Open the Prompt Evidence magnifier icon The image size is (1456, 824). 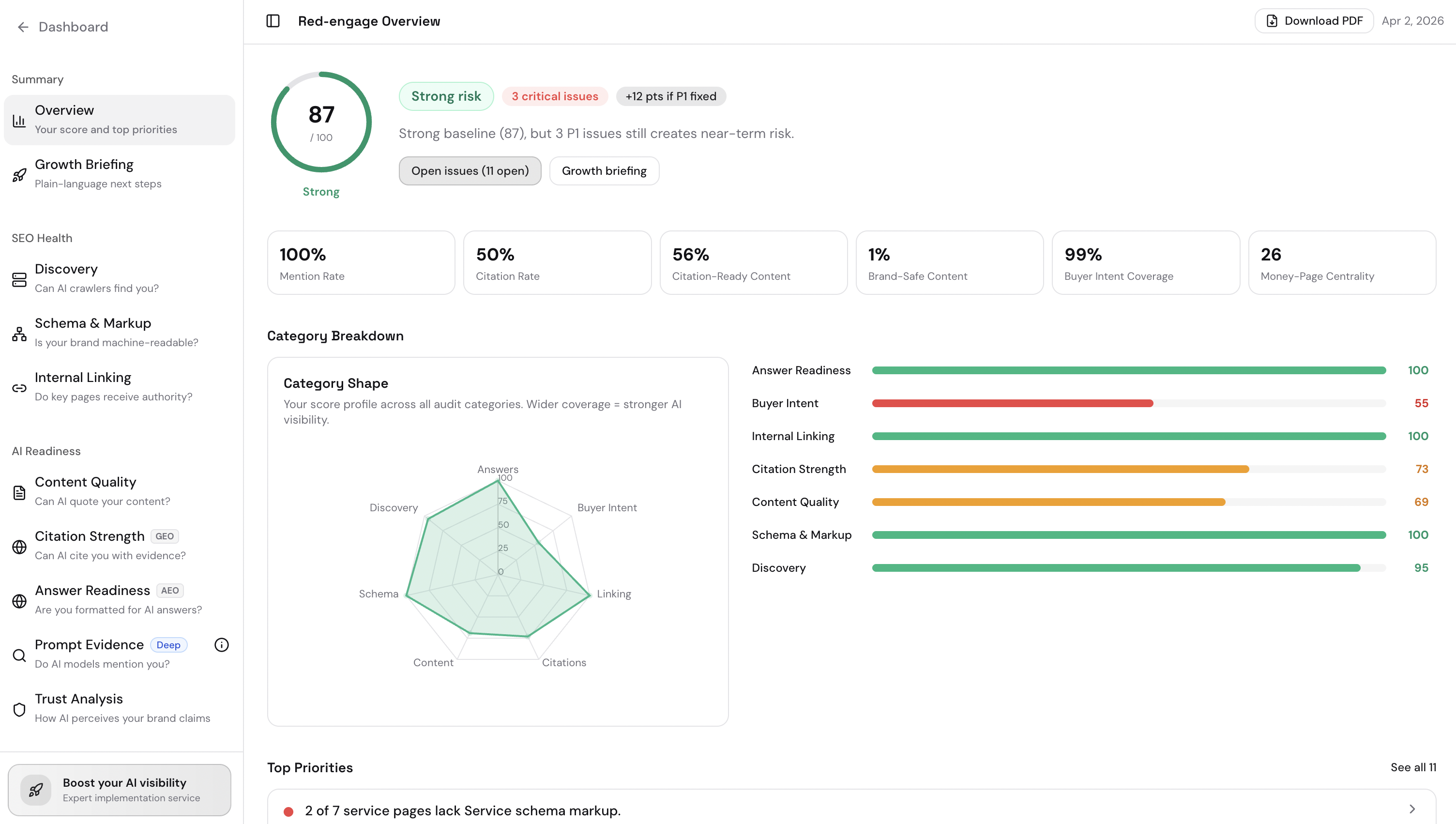click(x=19, y=655)
